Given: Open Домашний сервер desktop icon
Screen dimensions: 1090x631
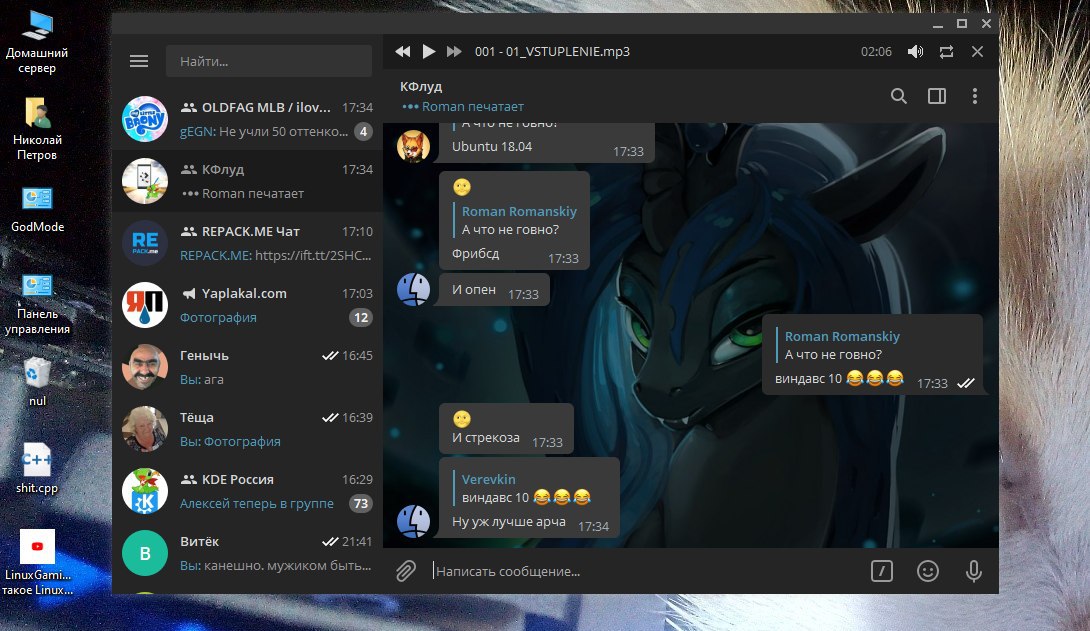Looking at the screenshot, I should (x=37, y=42).
